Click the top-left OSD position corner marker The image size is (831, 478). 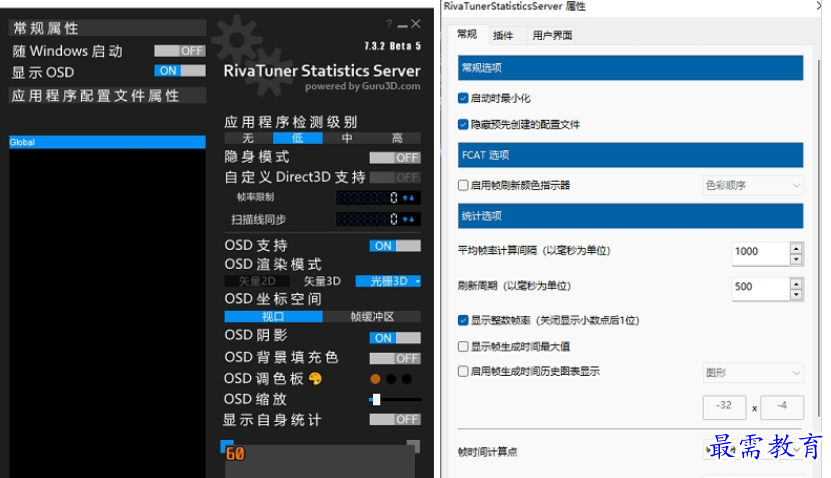point(226,446)
